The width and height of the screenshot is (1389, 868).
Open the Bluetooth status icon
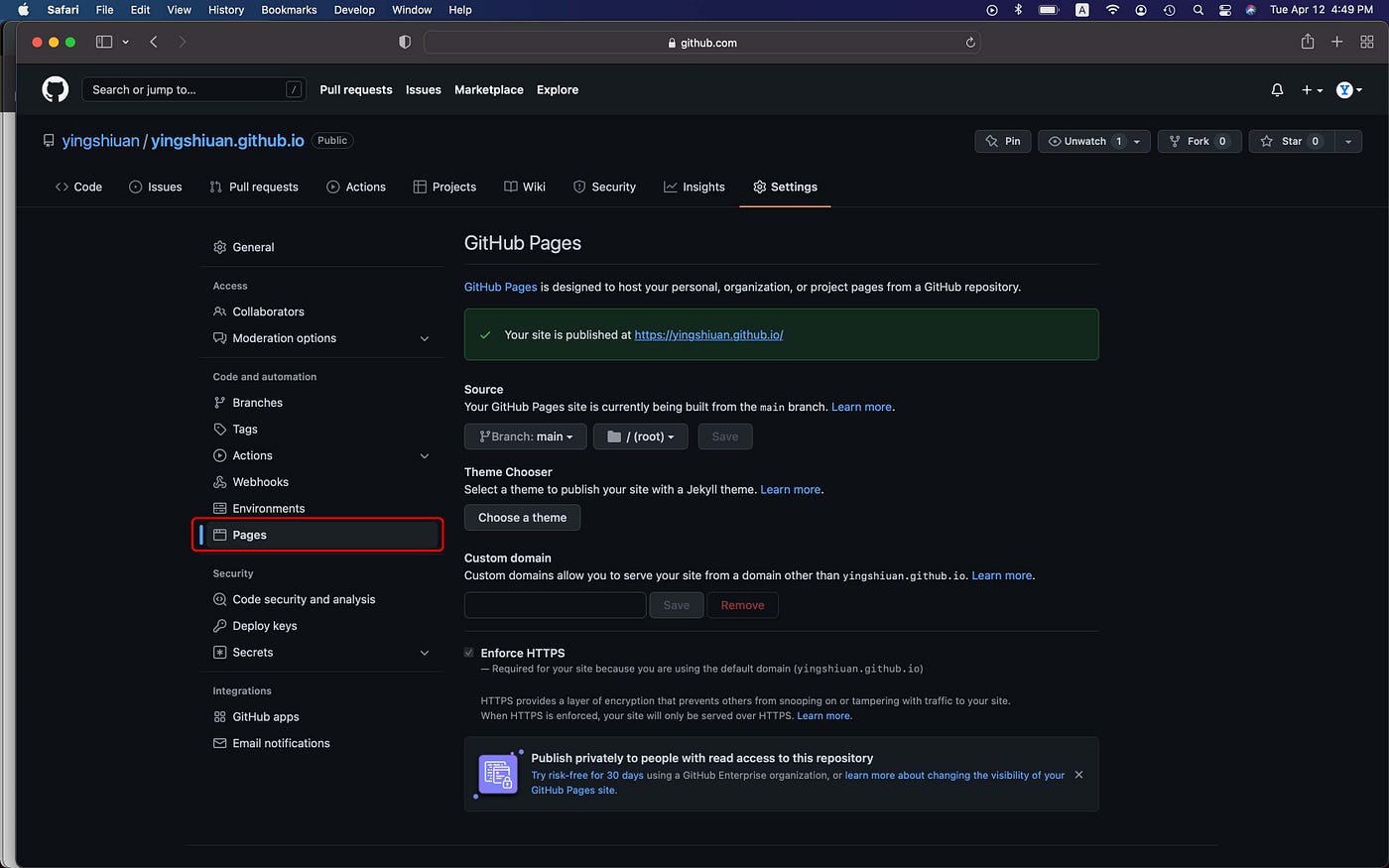(1018, 10)
